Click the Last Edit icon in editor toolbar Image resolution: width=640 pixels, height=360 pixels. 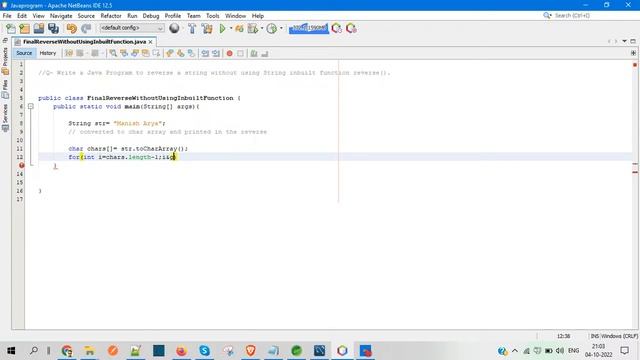coord(69,53)
